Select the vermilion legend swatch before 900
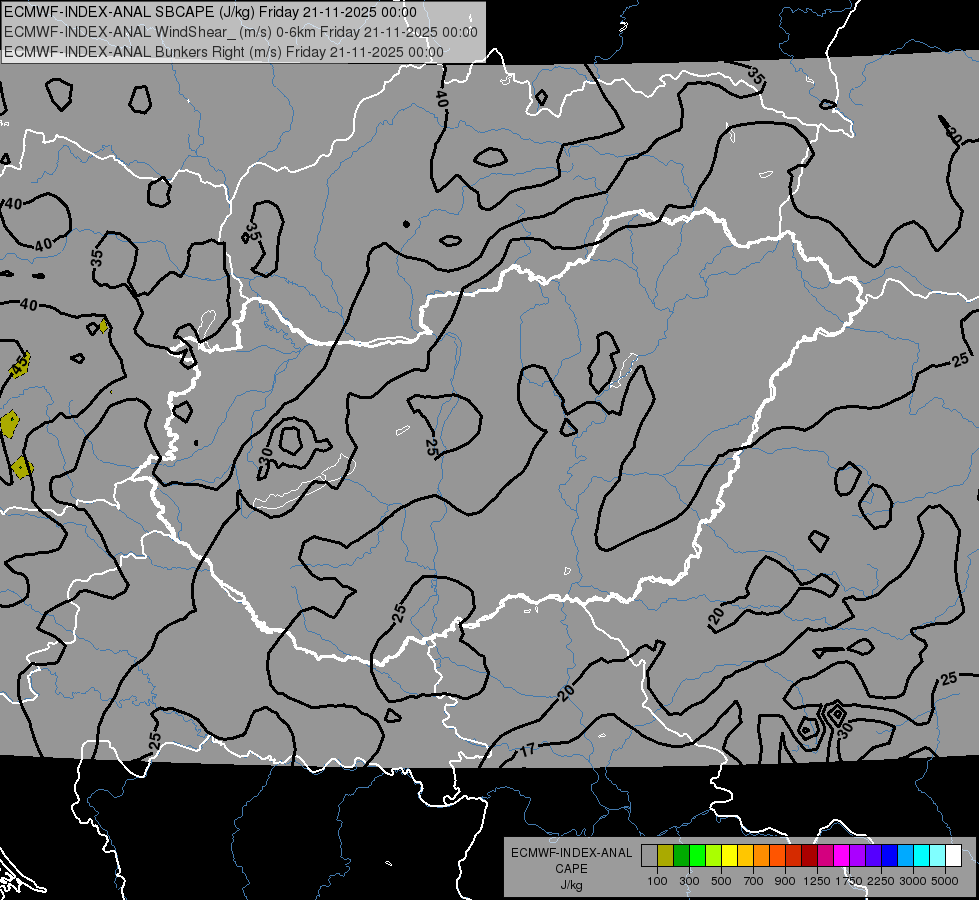The height and width of the screenshot is (900, 979). [794, 856]
